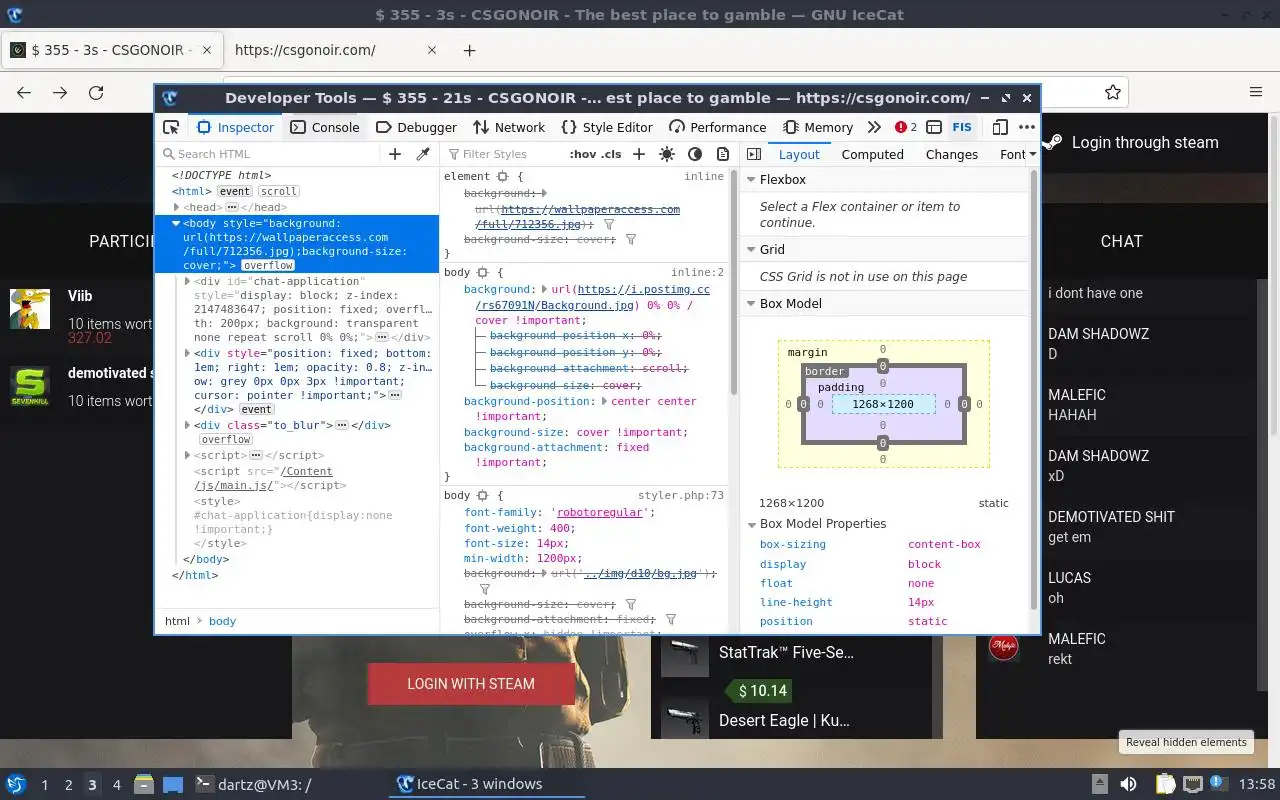This screenshot has width=1280, height=800.
Task: Toggle :hov pseudo-class panel
Action: click(582, 154)
